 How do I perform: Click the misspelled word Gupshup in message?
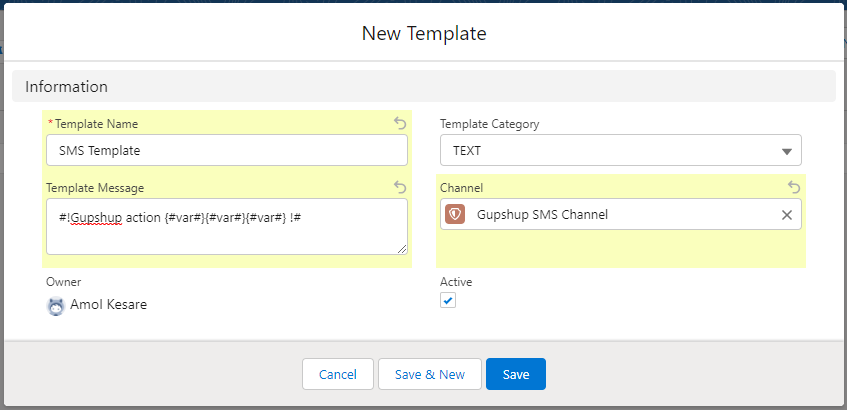coord(97,215)
